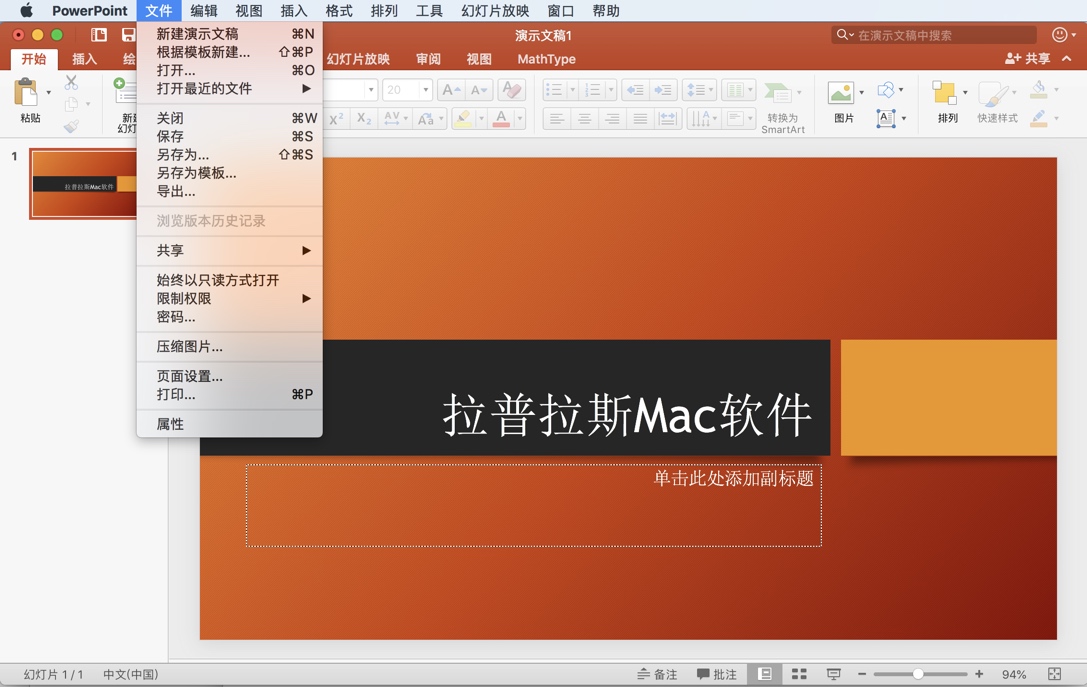The height and width of the screenshot is (687, 1087).
Task: Toggle center text alignment
Action: point(583,117)
